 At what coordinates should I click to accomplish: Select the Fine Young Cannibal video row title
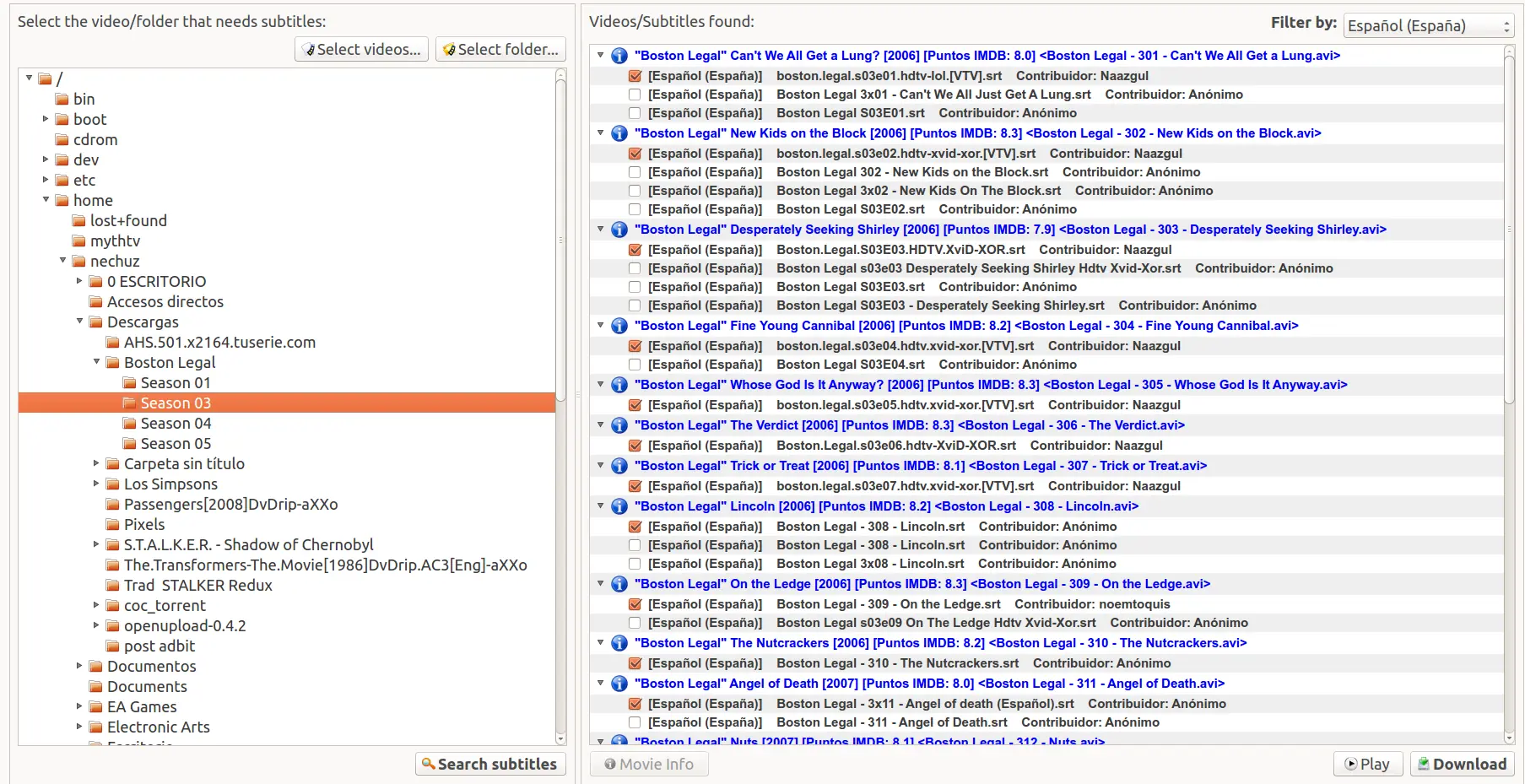point(966,326)
